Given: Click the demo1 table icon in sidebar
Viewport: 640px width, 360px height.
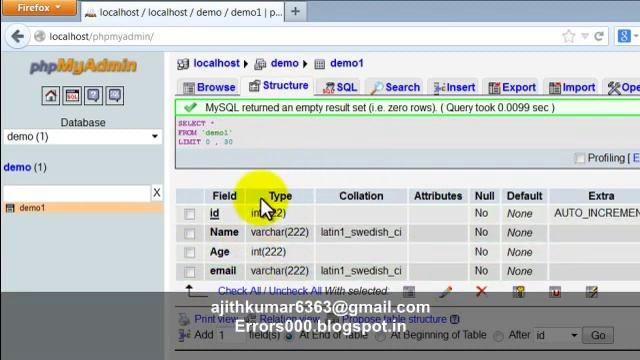Looking at the screenshot, I should (10, 208).
